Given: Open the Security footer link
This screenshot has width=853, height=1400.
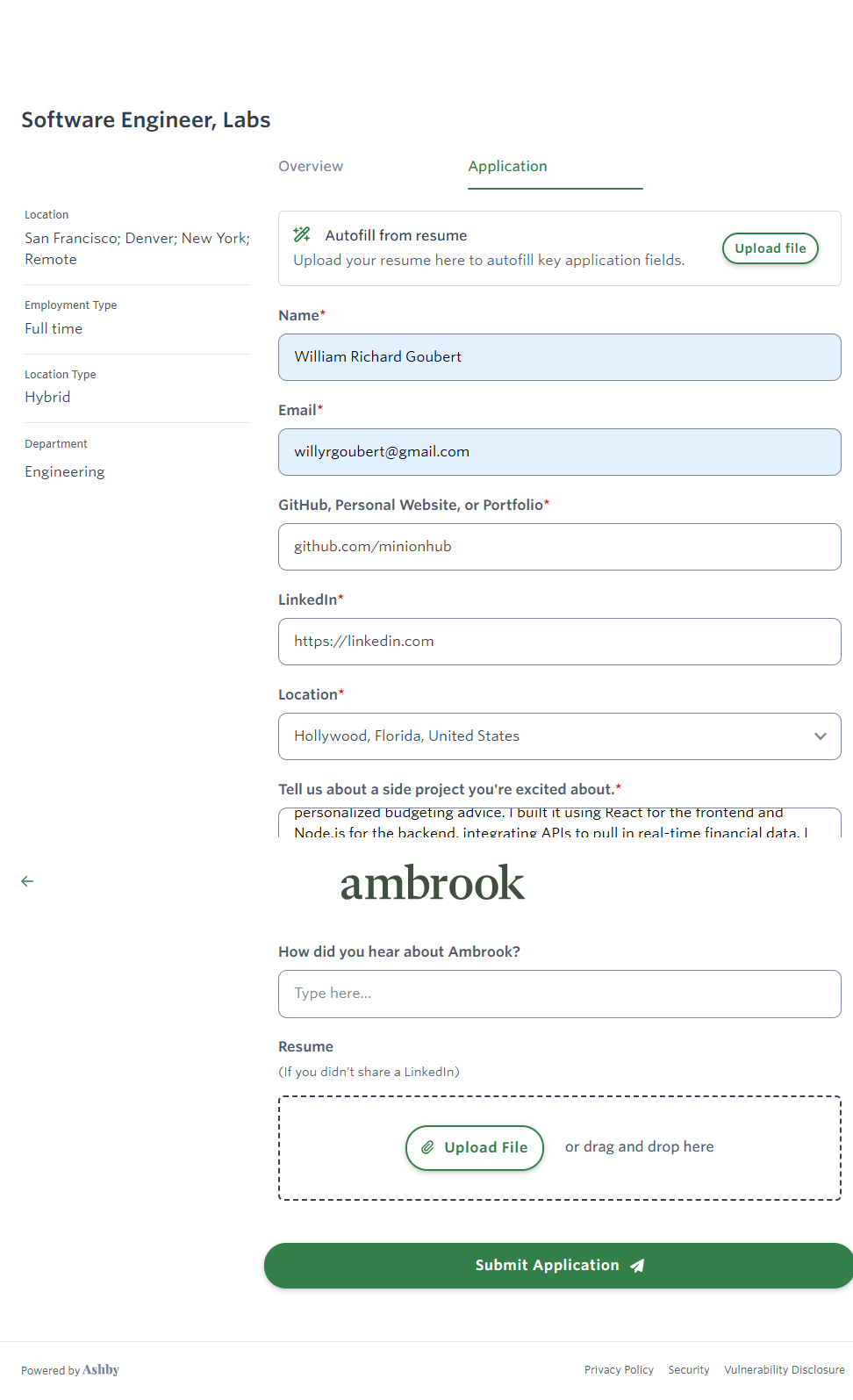Looking at the screenshot, I should pos(689,1369).
